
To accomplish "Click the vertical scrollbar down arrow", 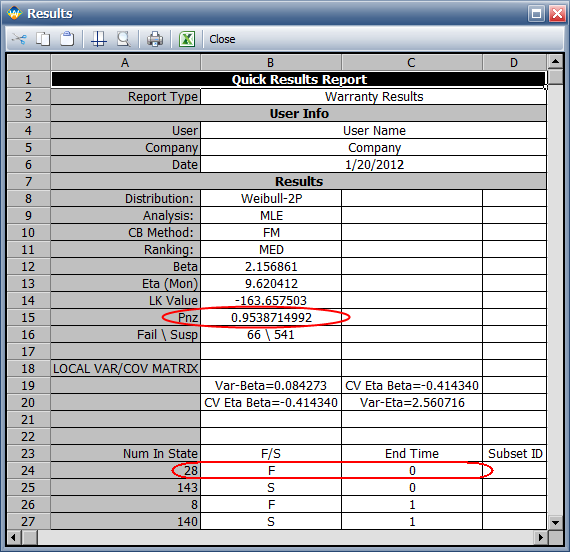I will tap(555, 523).
